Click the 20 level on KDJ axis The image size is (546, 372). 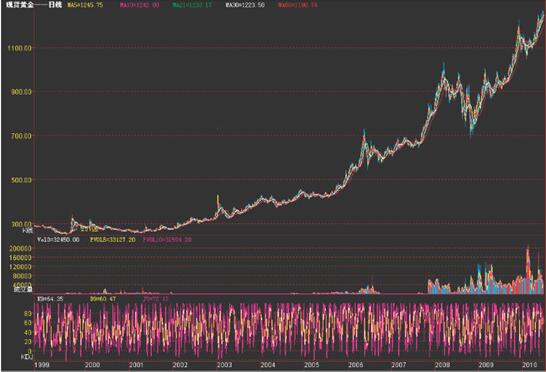tap(28, 342)
